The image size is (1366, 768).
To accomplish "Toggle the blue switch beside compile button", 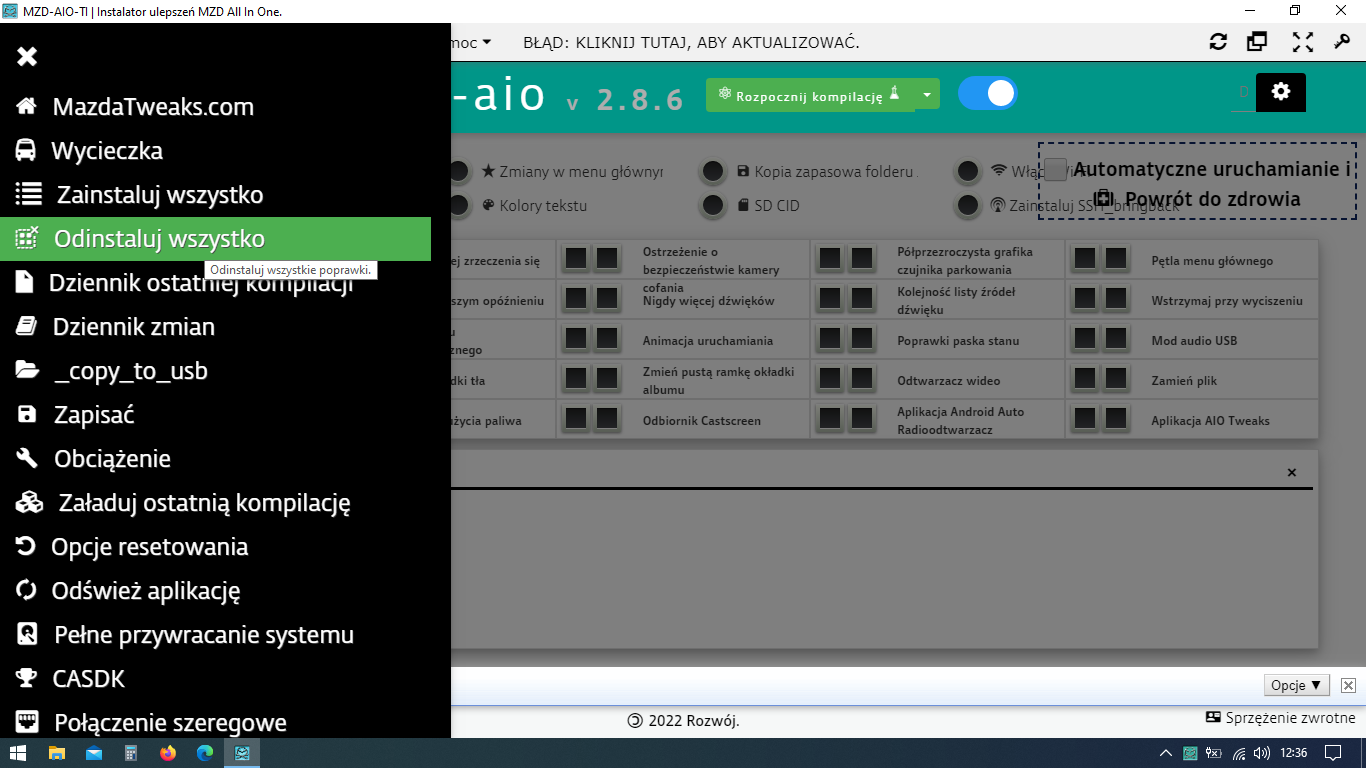I will 987,93.
